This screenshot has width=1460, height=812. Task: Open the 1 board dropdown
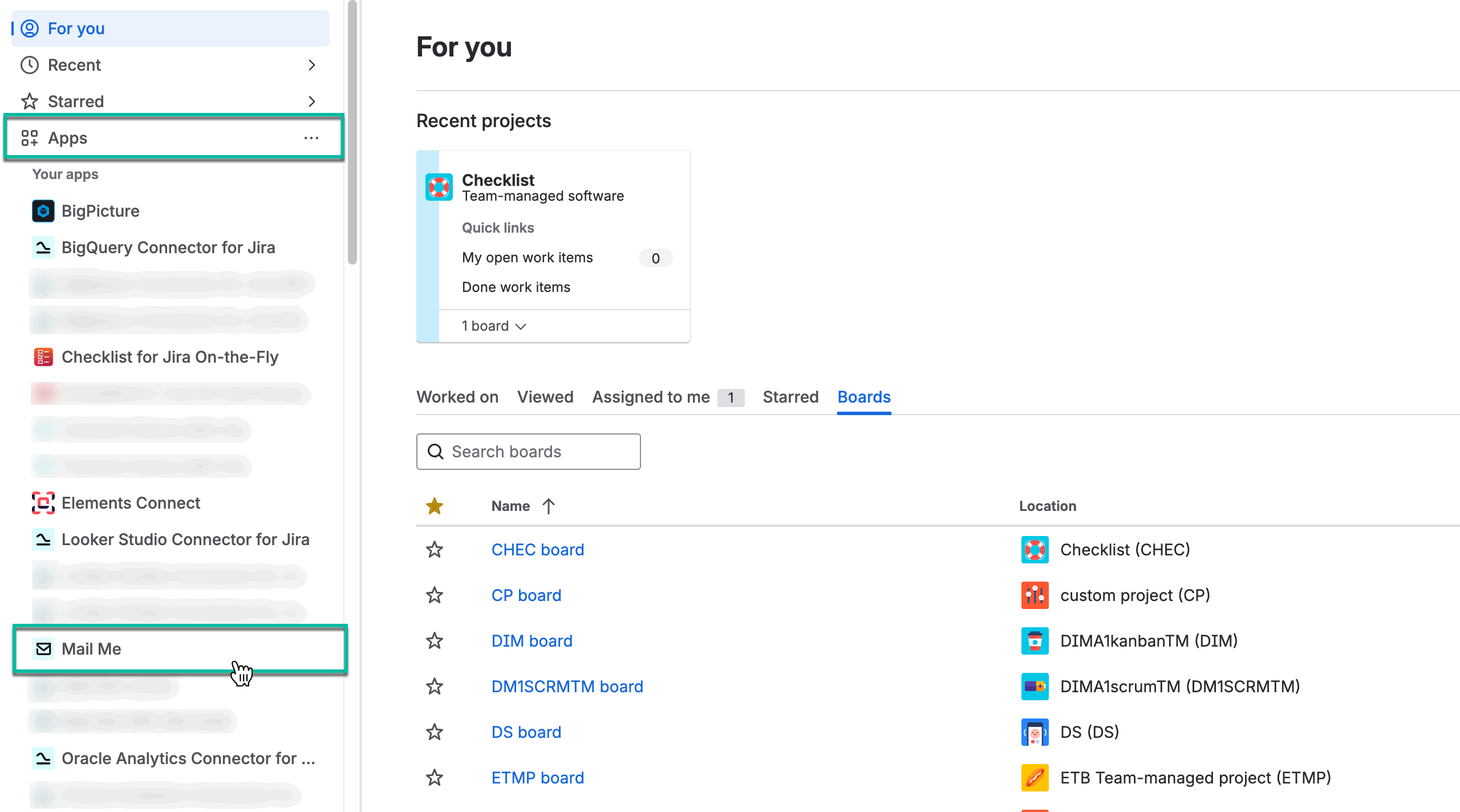tap(494, 326)
